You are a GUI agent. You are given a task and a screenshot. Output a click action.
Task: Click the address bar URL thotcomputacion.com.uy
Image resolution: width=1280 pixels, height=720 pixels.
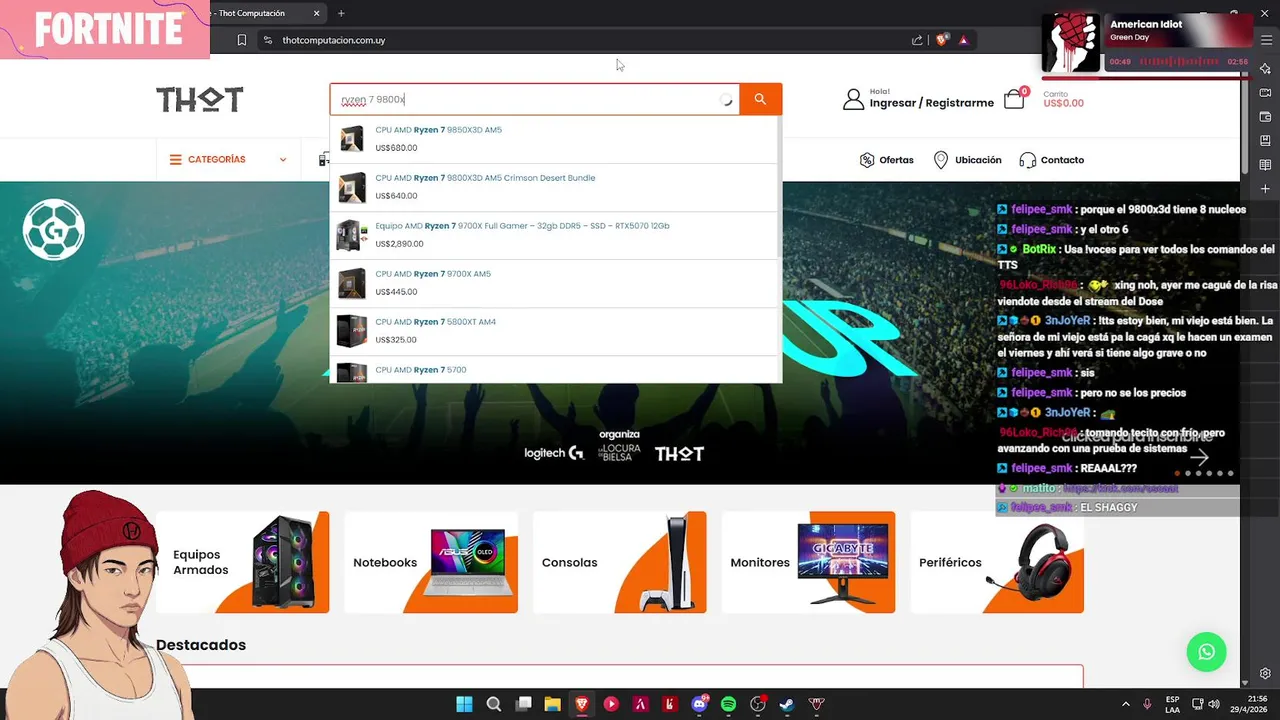click(334, 40)
